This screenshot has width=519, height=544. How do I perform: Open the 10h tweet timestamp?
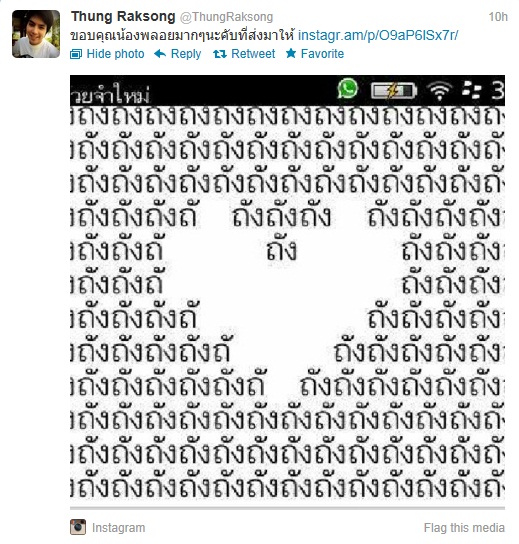click(x=498, y=17)
